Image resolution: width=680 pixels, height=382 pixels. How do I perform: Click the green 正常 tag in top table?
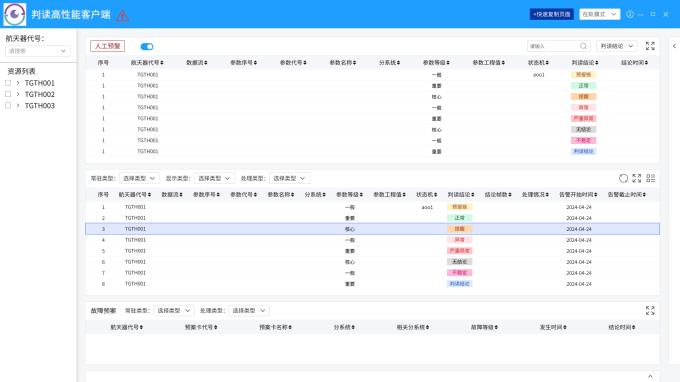point(583,86)
